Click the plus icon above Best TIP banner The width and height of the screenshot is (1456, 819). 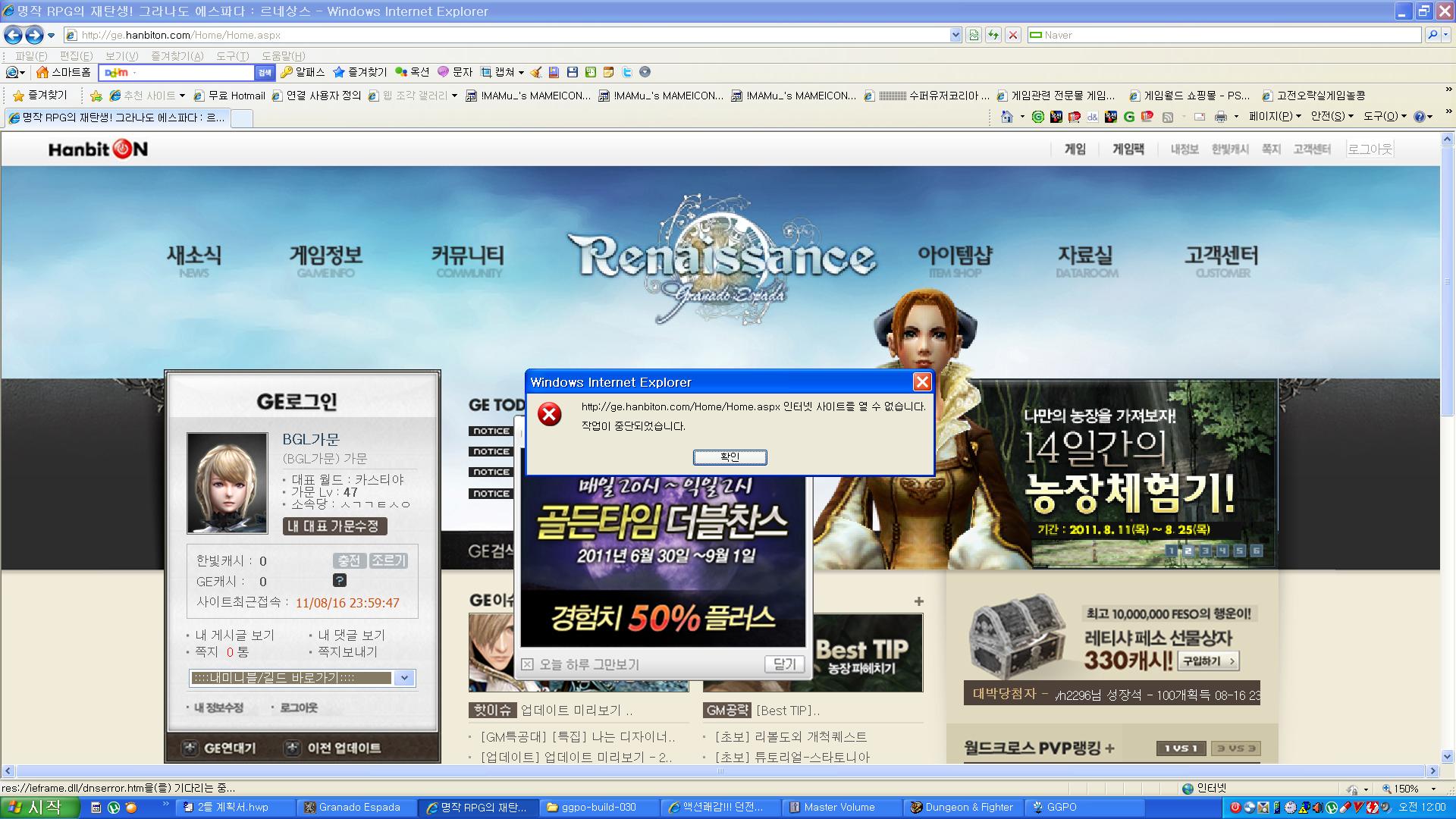coord(918,601)
